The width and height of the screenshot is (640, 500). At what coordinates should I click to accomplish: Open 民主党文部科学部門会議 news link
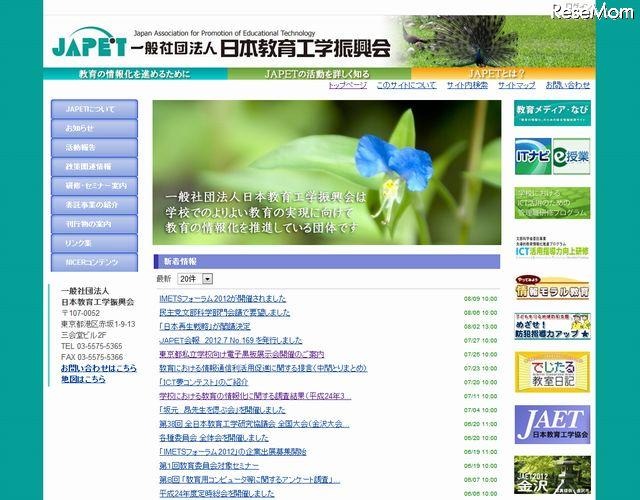[224, 313]
